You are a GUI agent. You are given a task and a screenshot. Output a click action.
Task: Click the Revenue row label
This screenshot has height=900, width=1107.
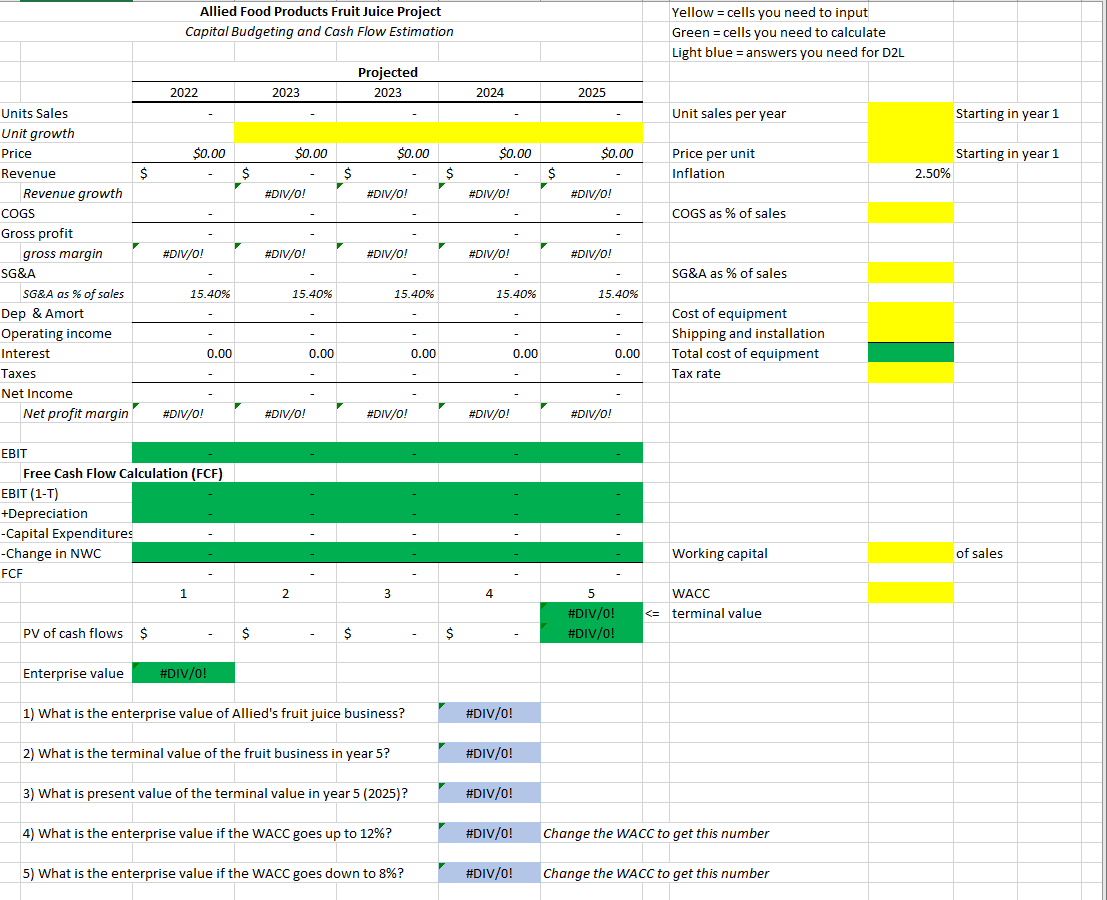pos(28,173)
